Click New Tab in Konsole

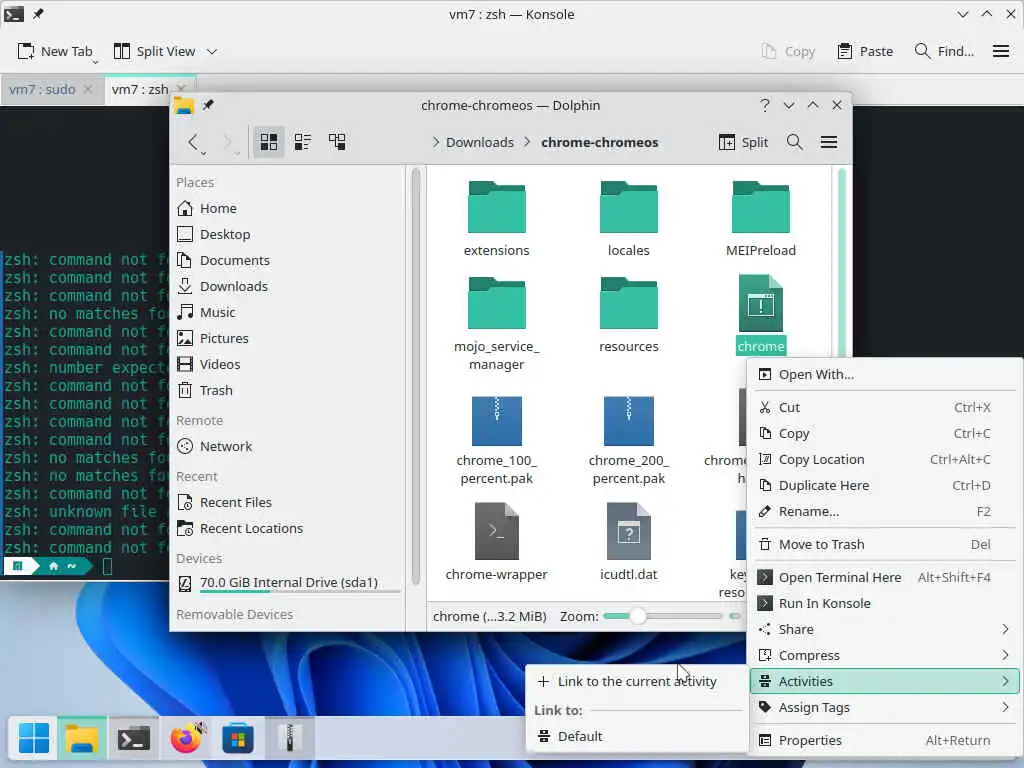(56, 51)
